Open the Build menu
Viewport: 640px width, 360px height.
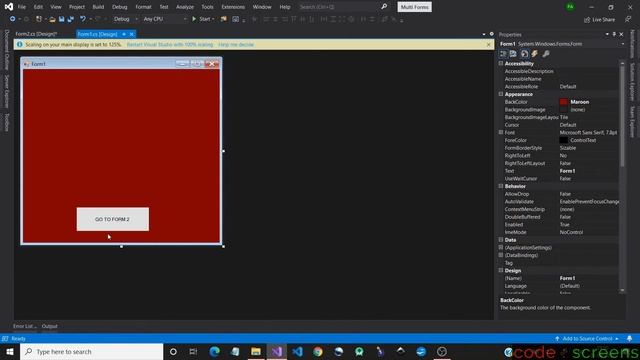pyautogui.click(x=98, y=7)
